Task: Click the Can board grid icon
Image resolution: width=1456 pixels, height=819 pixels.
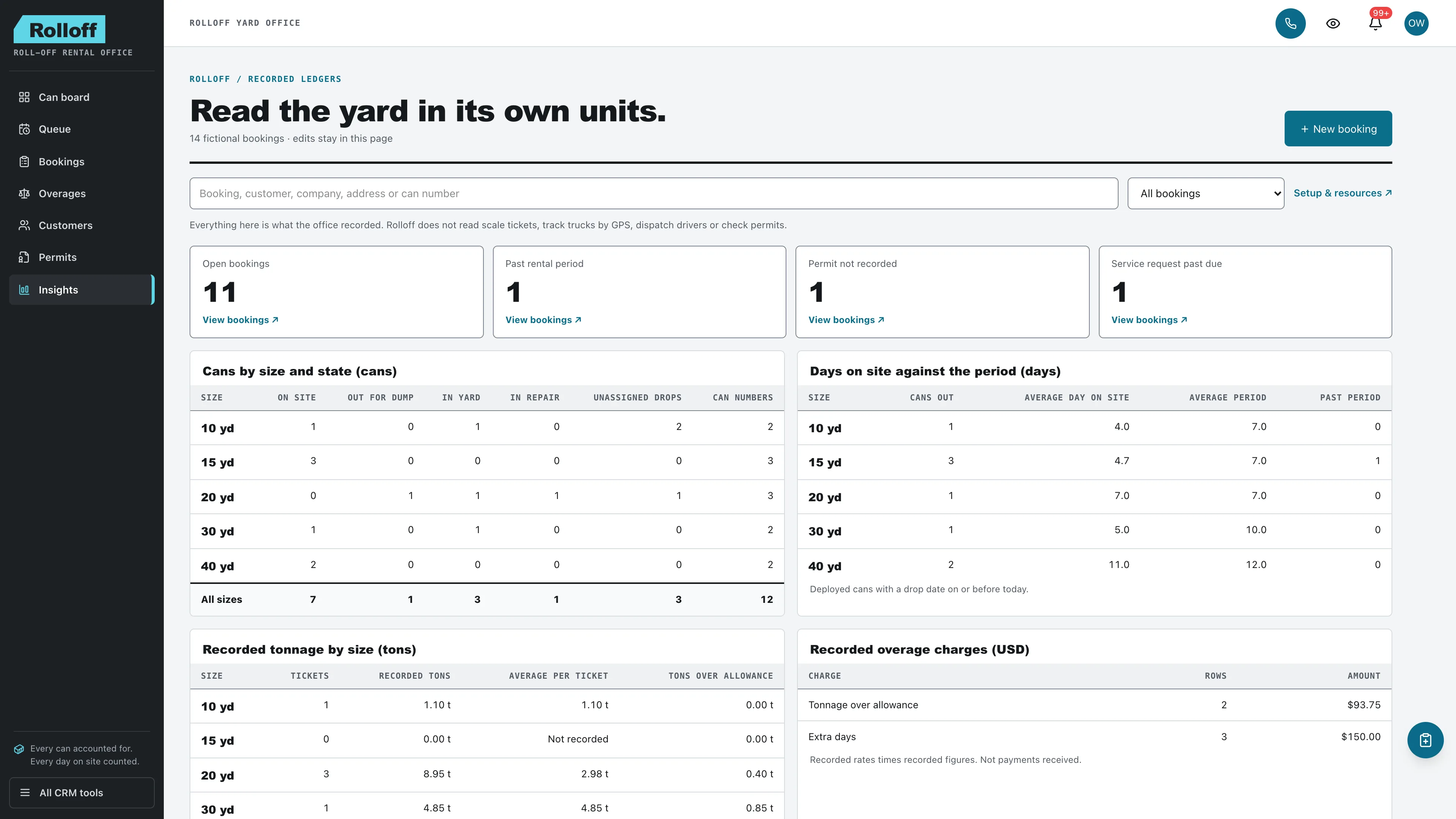Action: tap(24, 97)
